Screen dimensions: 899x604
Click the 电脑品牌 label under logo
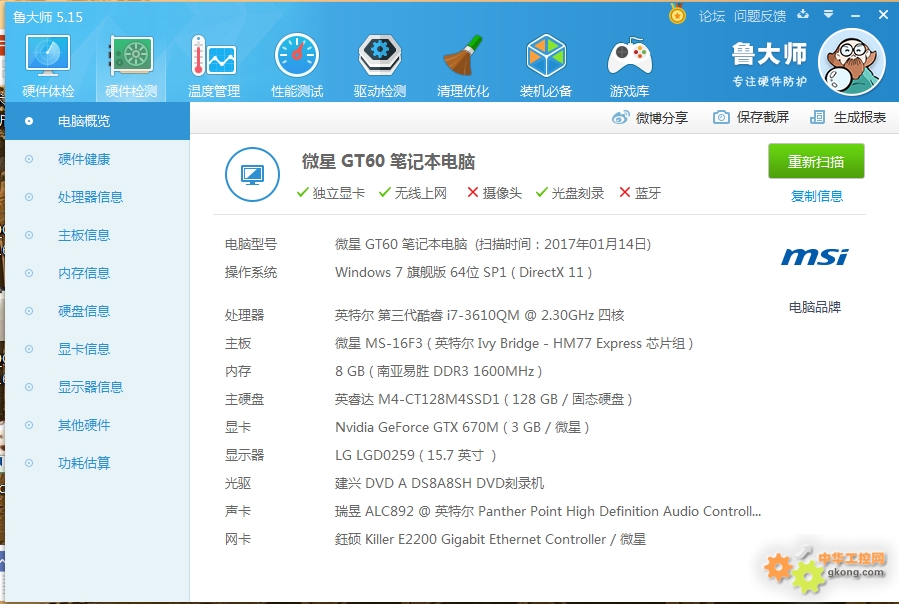tap(815, 307)
